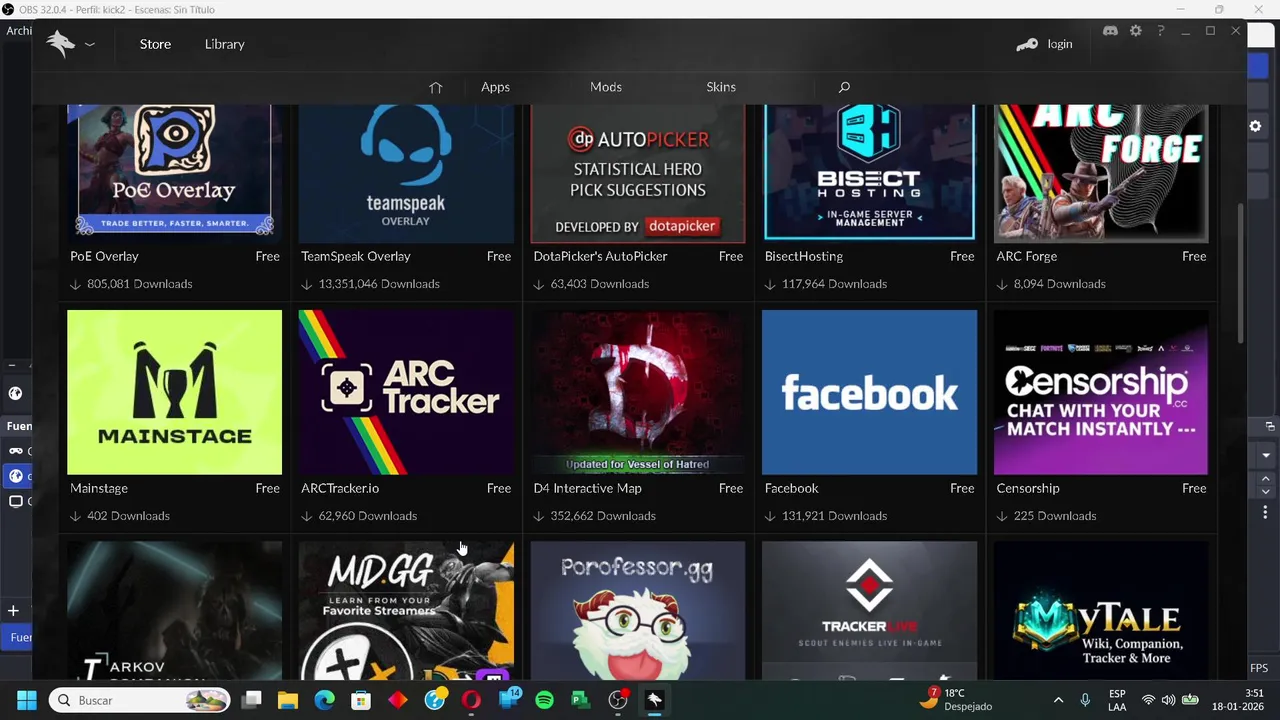Screen dimensions: 1280x720
Task: Open File Explorer from taskbar
Action: point(288,700)
